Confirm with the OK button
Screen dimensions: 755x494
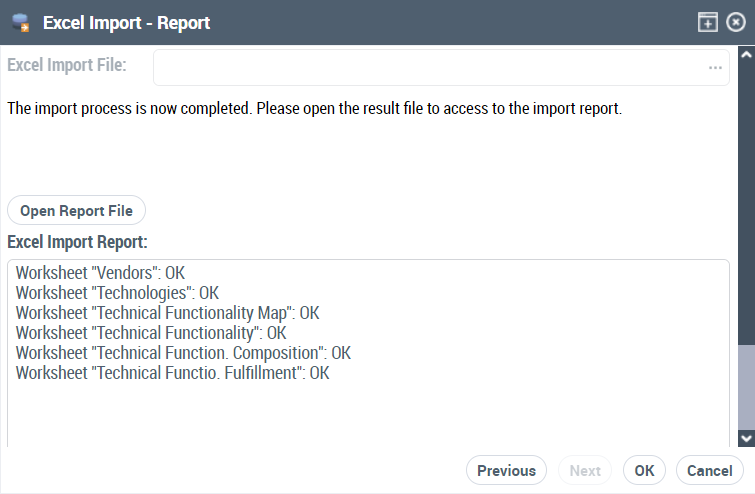(x=644, y=470)
